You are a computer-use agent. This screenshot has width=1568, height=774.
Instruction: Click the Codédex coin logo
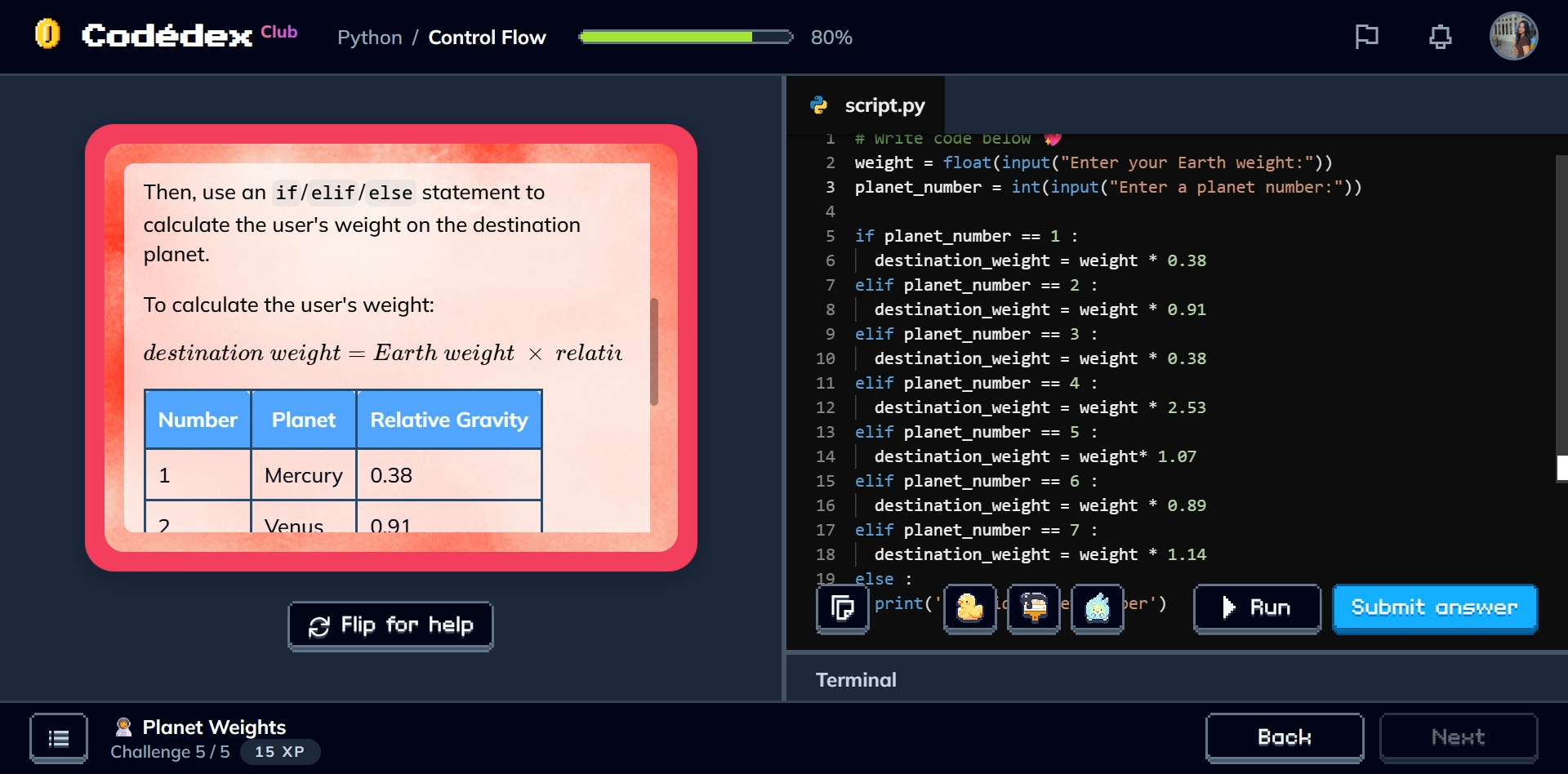(x=47, y=34)
